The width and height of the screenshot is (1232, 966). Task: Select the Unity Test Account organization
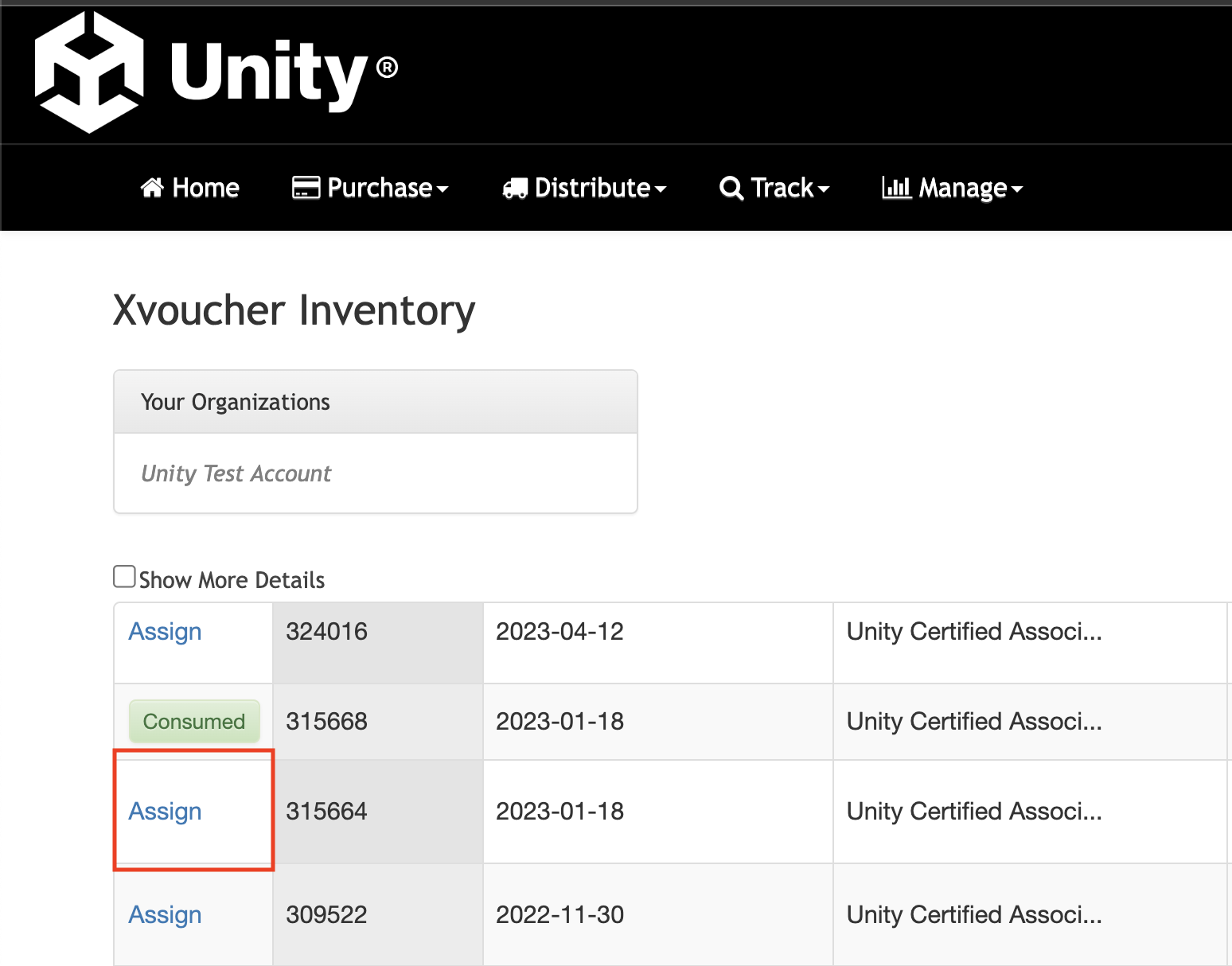click(x=236, y=473)
